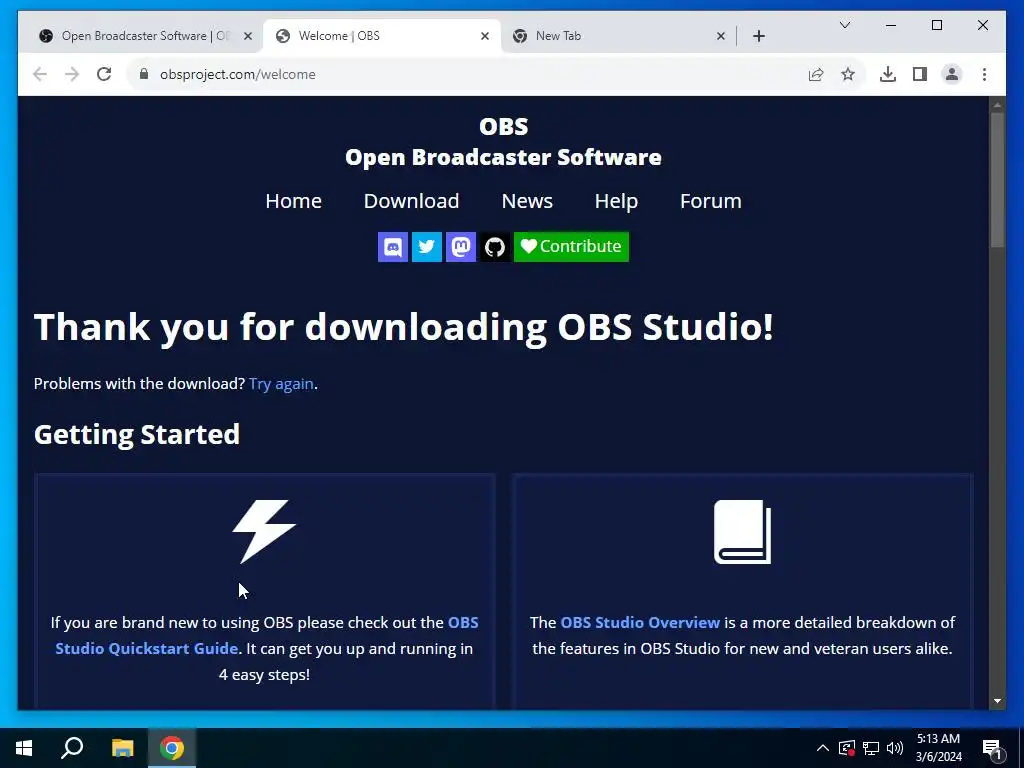
Task: Close the Welcome | OBS tab
Action: tap(485, 37)
